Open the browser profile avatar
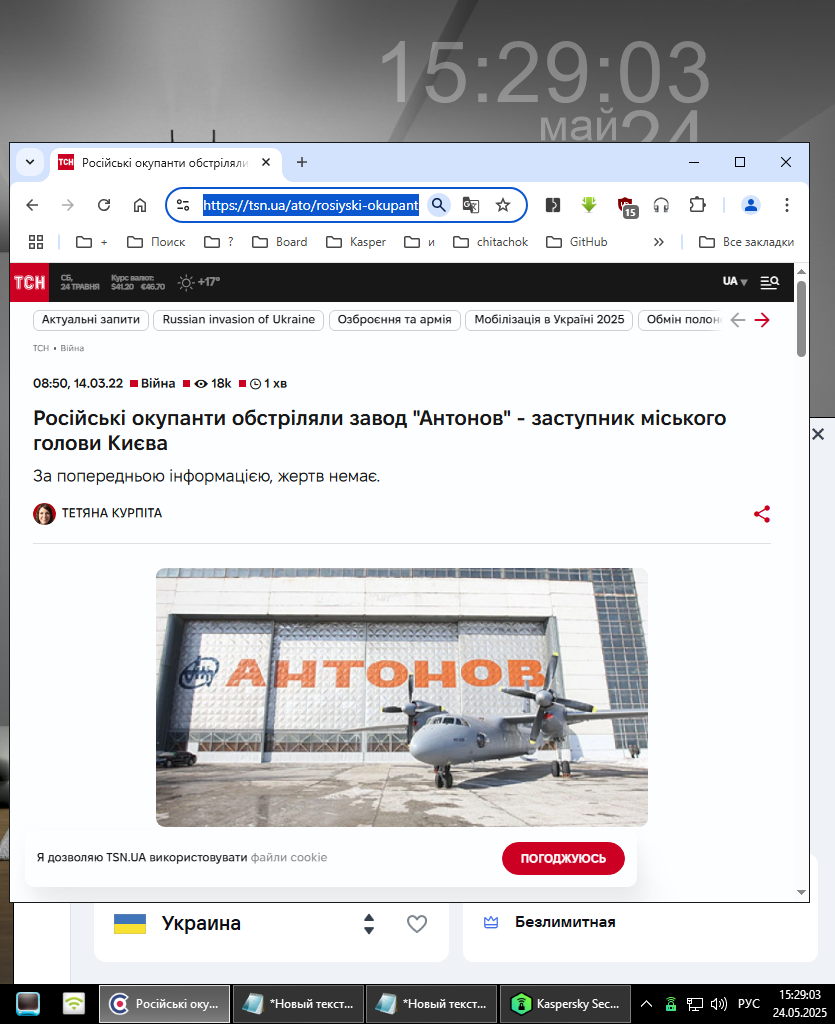This screenshot has width=835, height=1024. coord(751,205)
